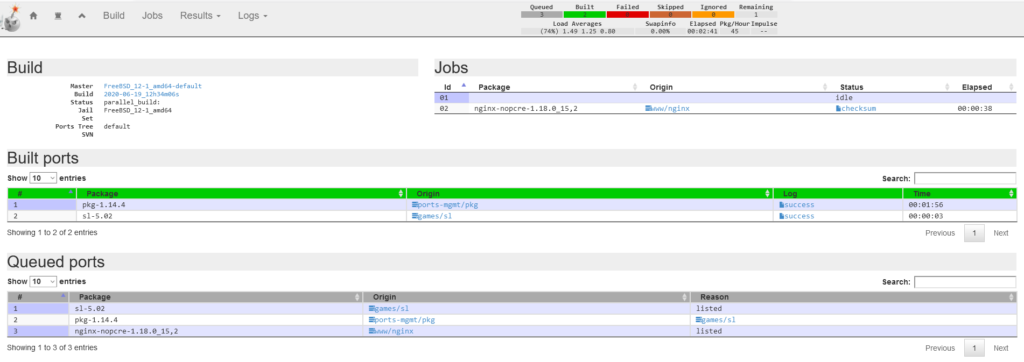This screenshot has width=1024, height=362.
Task: Open the Build menu item
Action: point(114,16)
